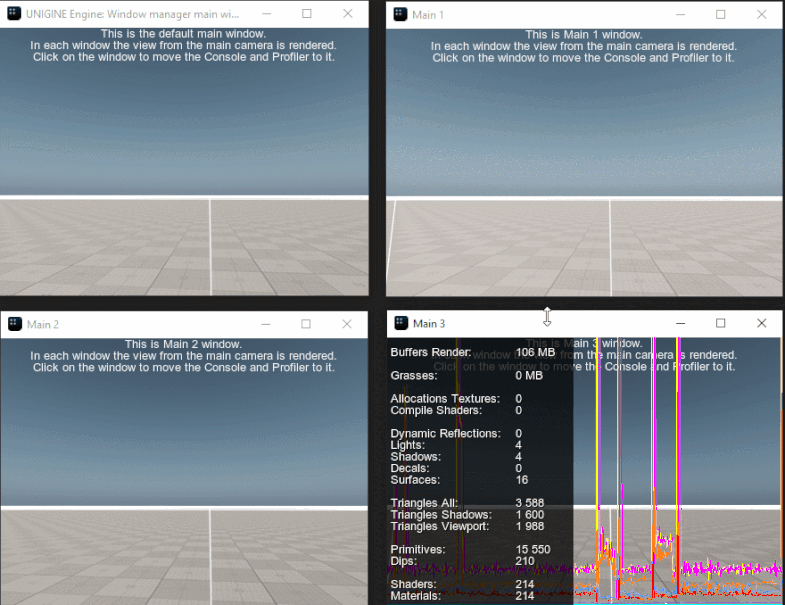The image size is (785, 605).
Task: Minimize the UNIGINE Engine default main window
Action: pyautogui.click(x=266, y=14)
